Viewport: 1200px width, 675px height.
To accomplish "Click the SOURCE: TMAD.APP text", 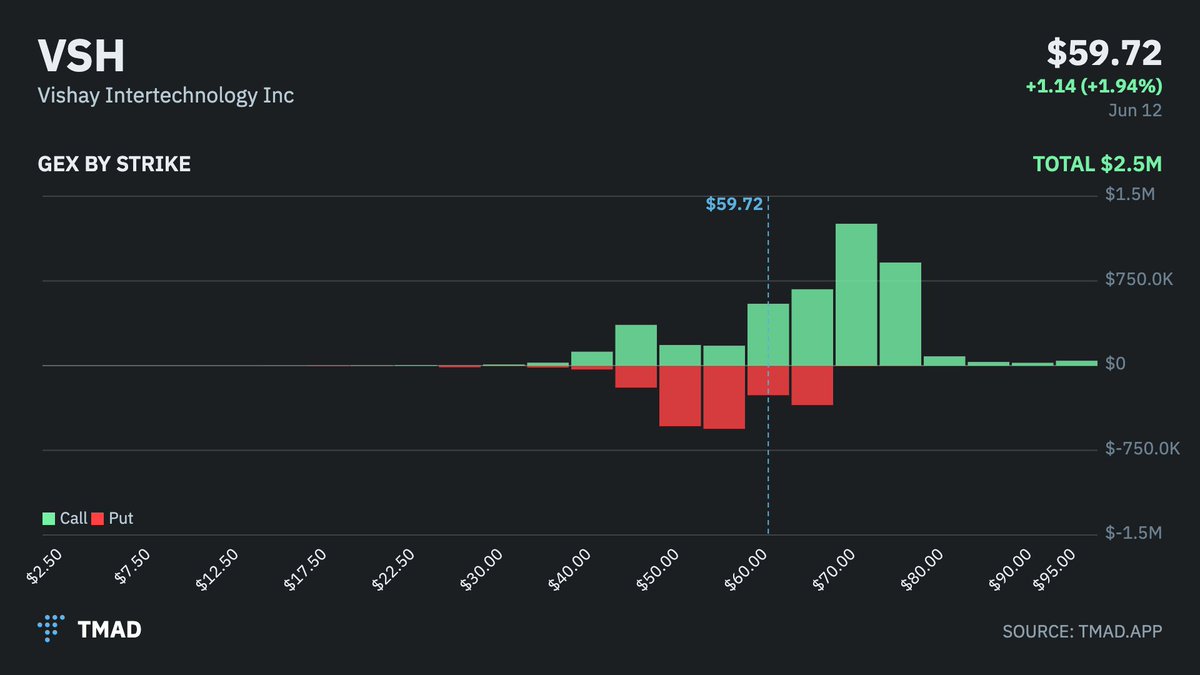I will coord(1082,631).
